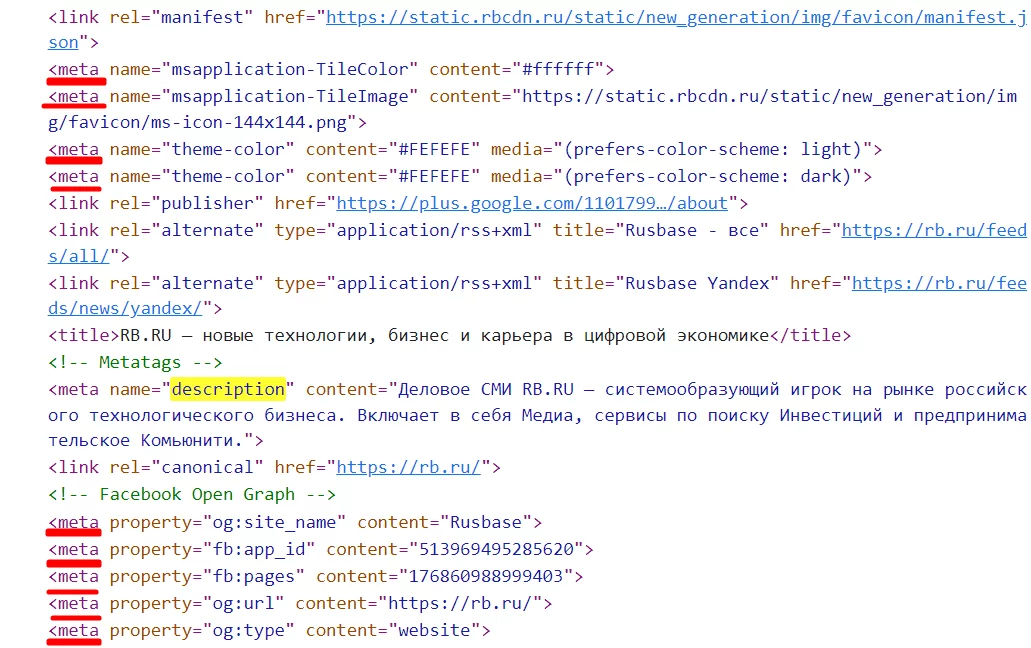Click the highlighted word description
This screenshot has height=648, width=1031.
pyautogui.click(x=228, y=390)
